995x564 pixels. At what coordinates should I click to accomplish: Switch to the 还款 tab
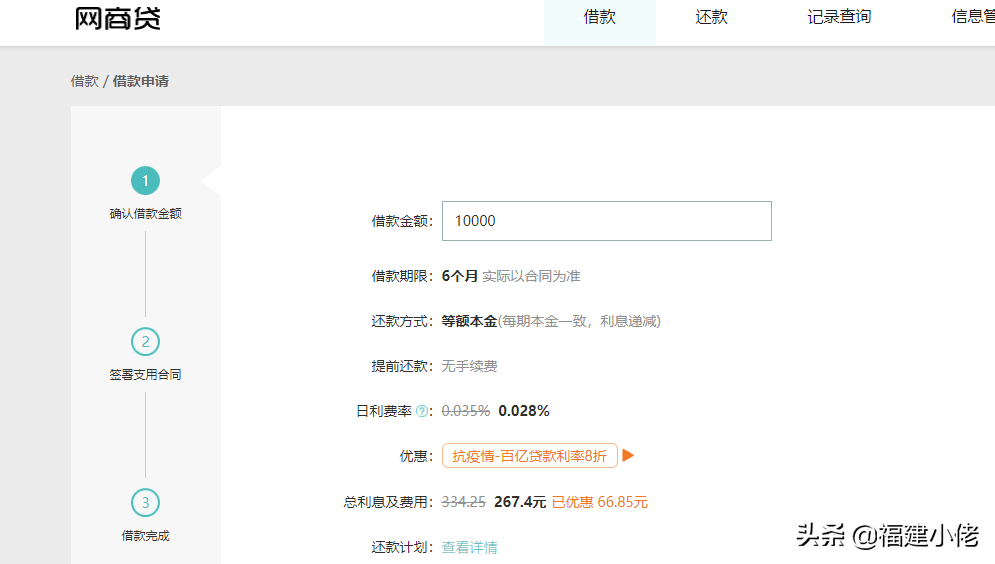711,17
